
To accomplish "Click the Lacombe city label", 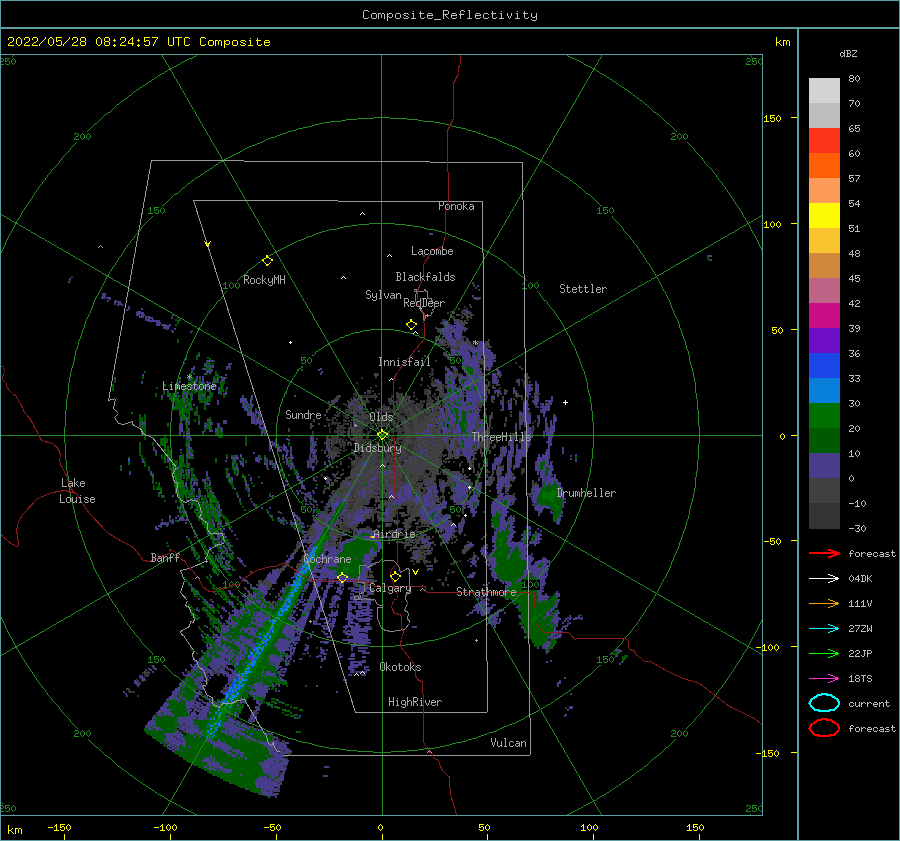I will point(432,251).
